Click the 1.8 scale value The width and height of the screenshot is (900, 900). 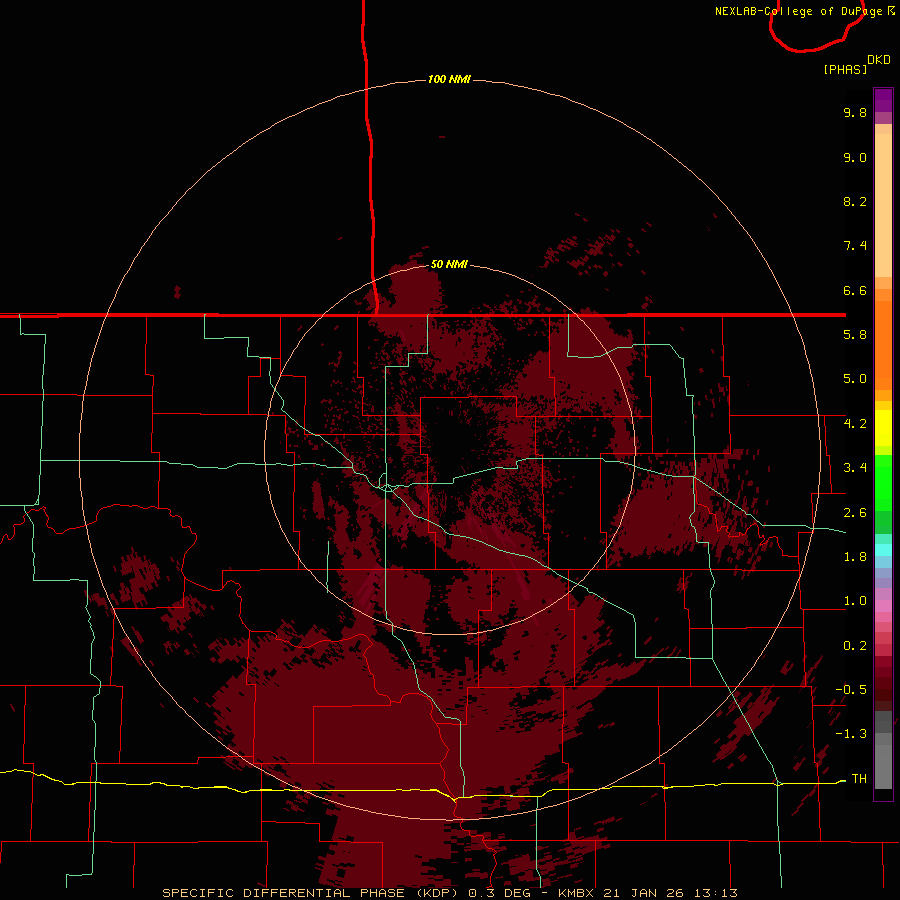(855, 557)
